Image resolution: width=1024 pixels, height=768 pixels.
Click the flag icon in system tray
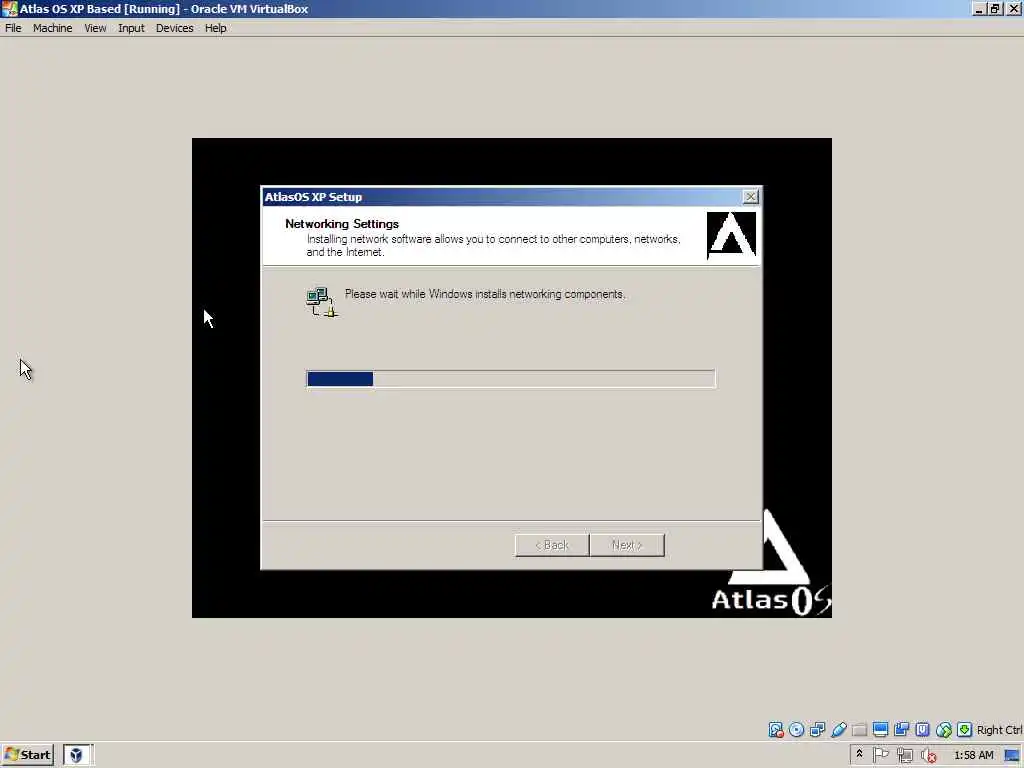coord(881,755)
